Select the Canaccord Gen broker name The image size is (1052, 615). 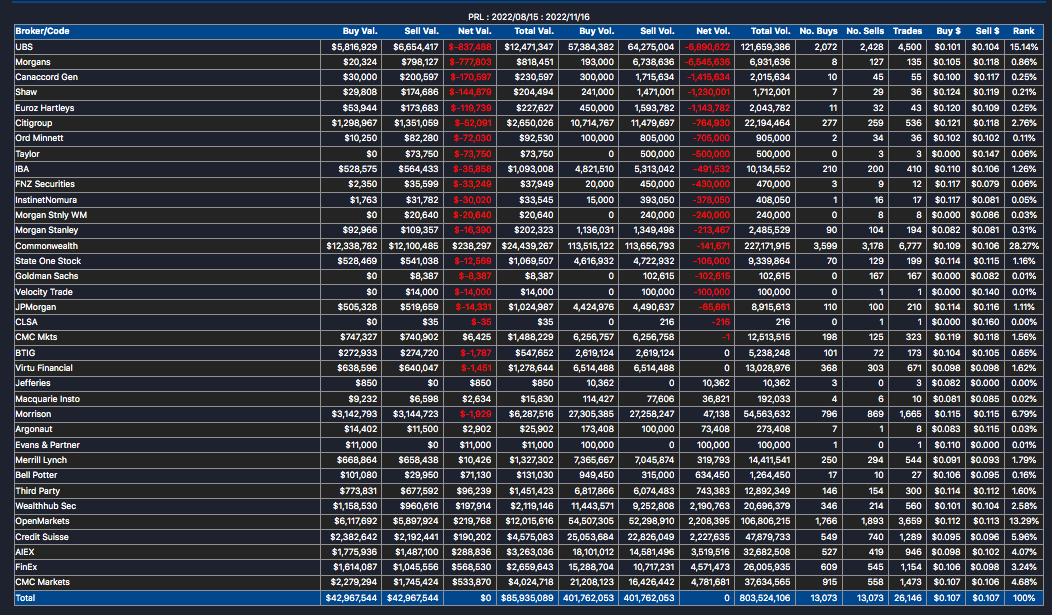pyautogui.click(x=46, y=77)
